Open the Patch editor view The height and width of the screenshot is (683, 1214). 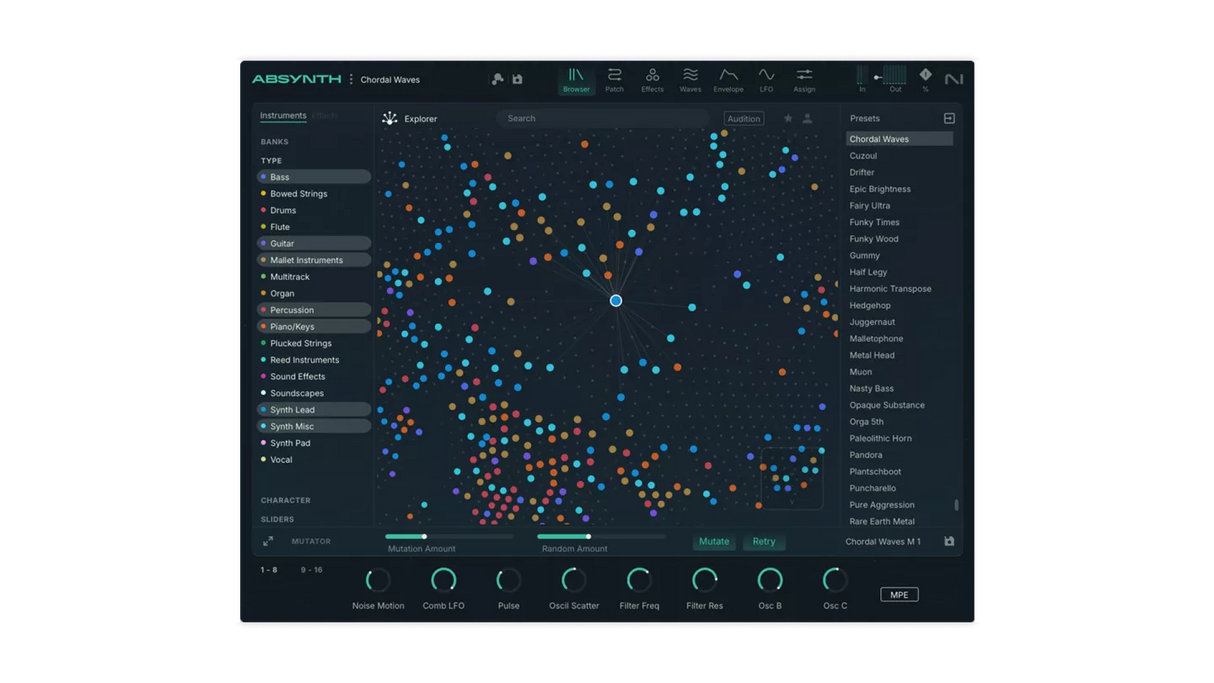[614, 79]
